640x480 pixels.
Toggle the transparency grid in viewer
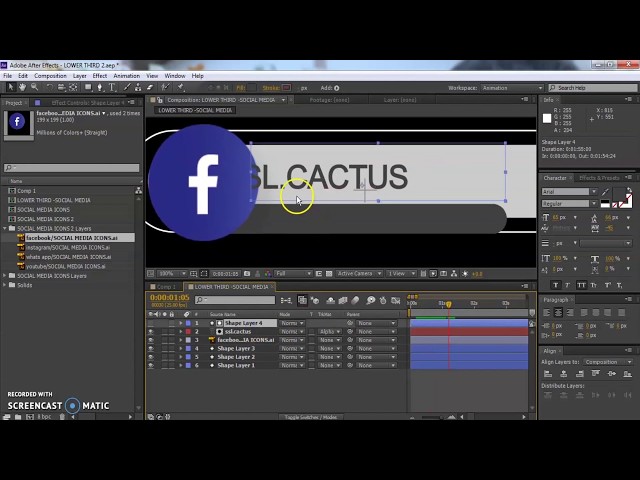pos(329,273)
